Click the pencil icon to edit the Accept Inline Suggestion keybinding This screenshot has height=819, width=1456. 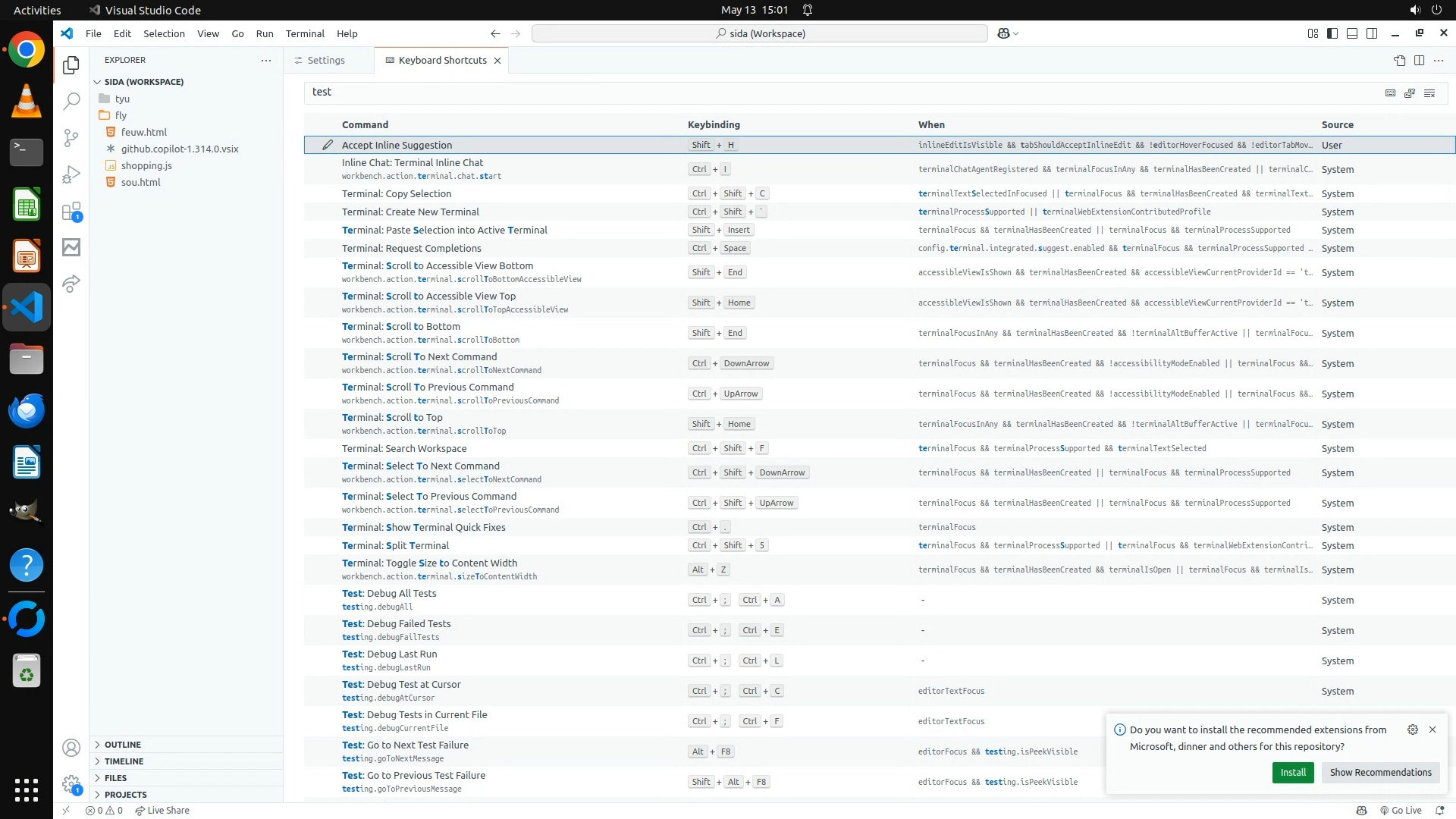[328, 145]
